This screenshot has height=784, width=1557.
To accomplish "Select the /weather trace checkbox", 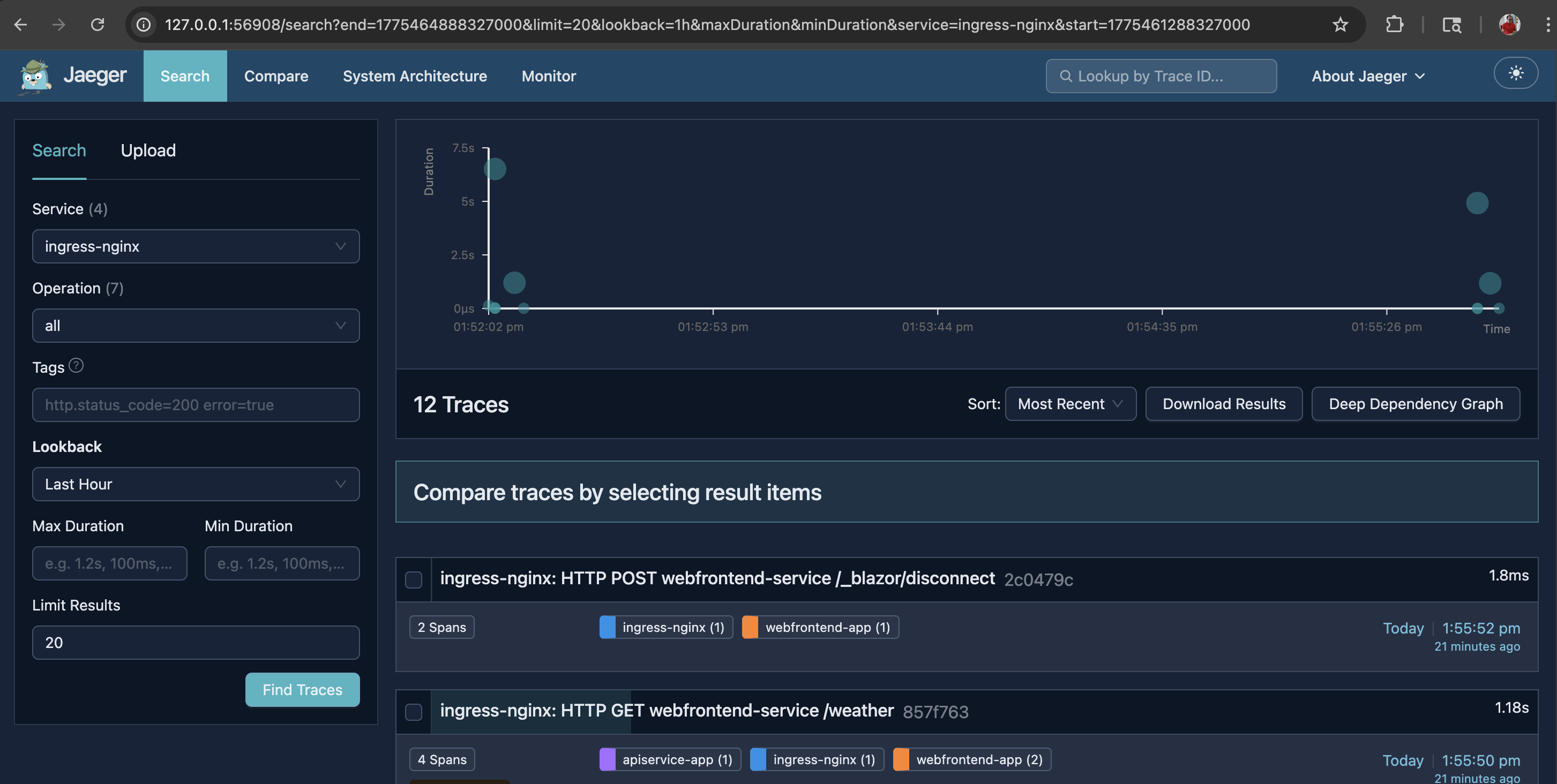I will [414, 712].
